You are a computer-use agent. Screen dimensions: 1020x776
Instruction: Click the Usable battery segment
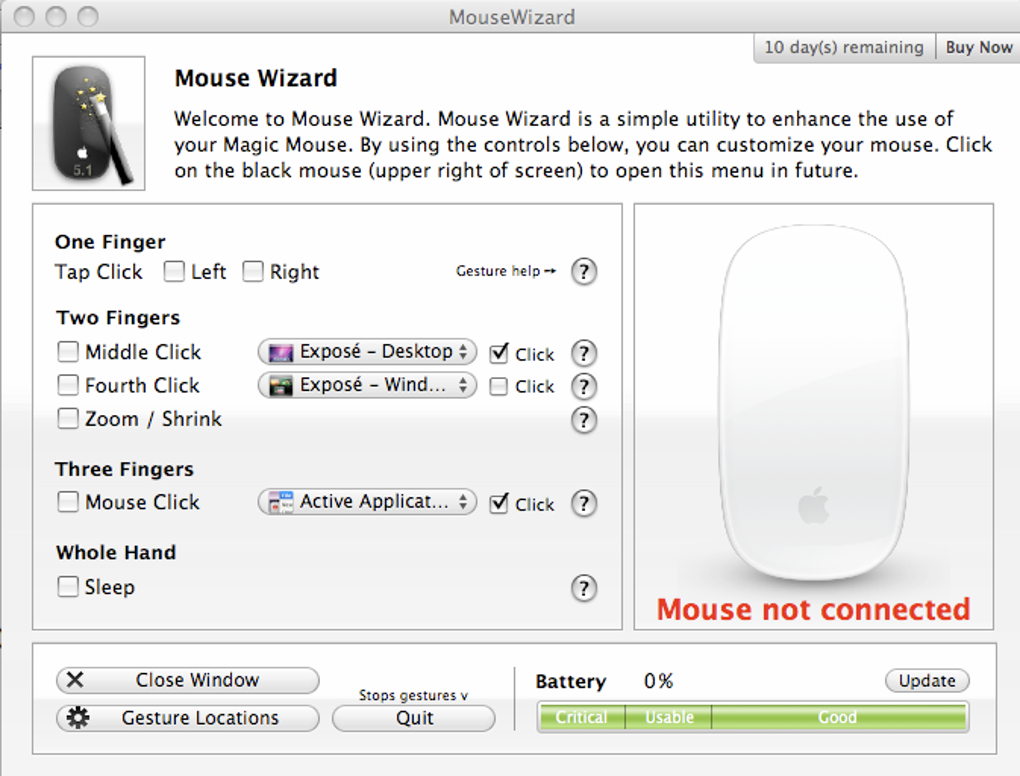click(x=669, y=717)
